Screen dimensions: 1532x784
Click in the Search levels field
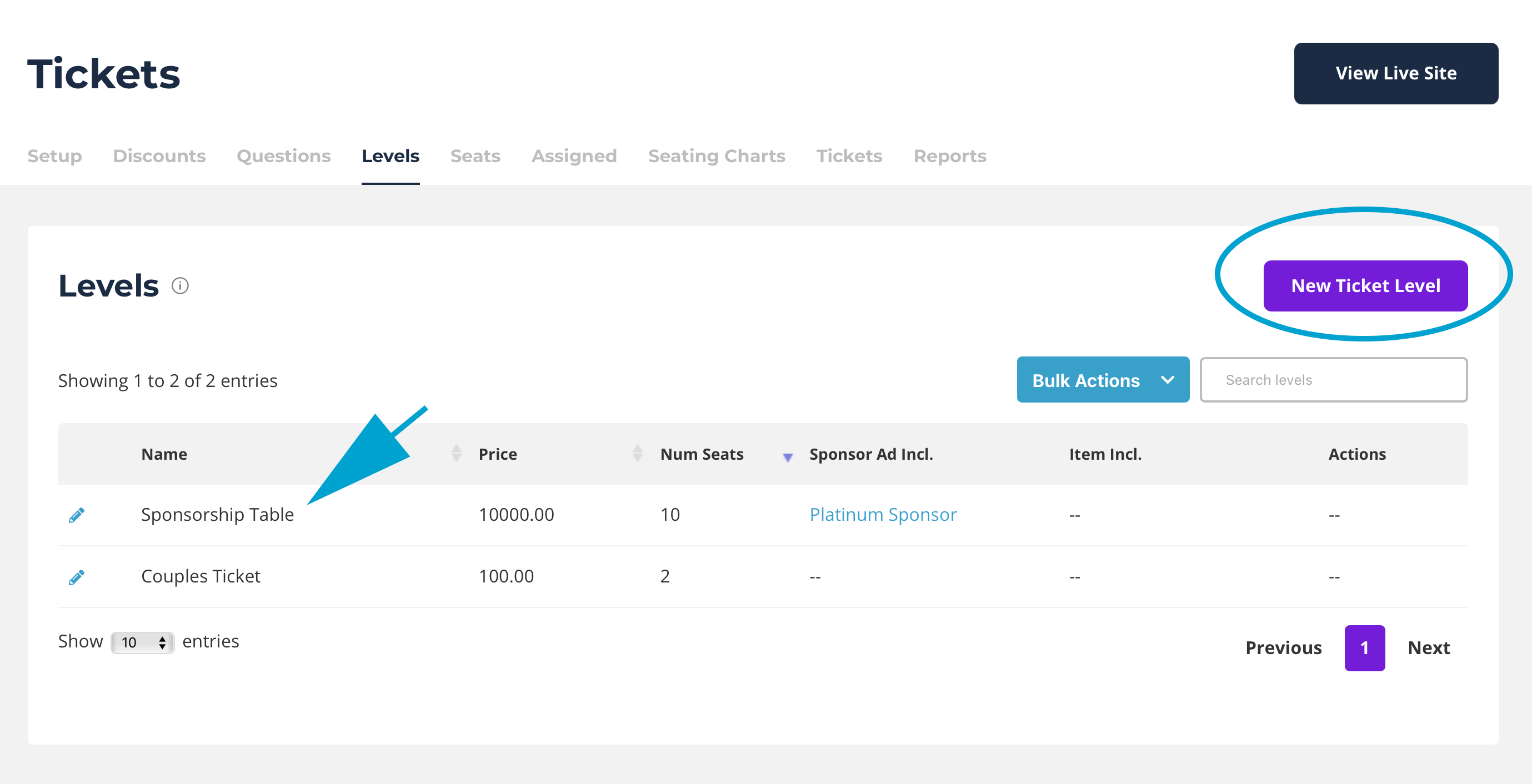1333,380
